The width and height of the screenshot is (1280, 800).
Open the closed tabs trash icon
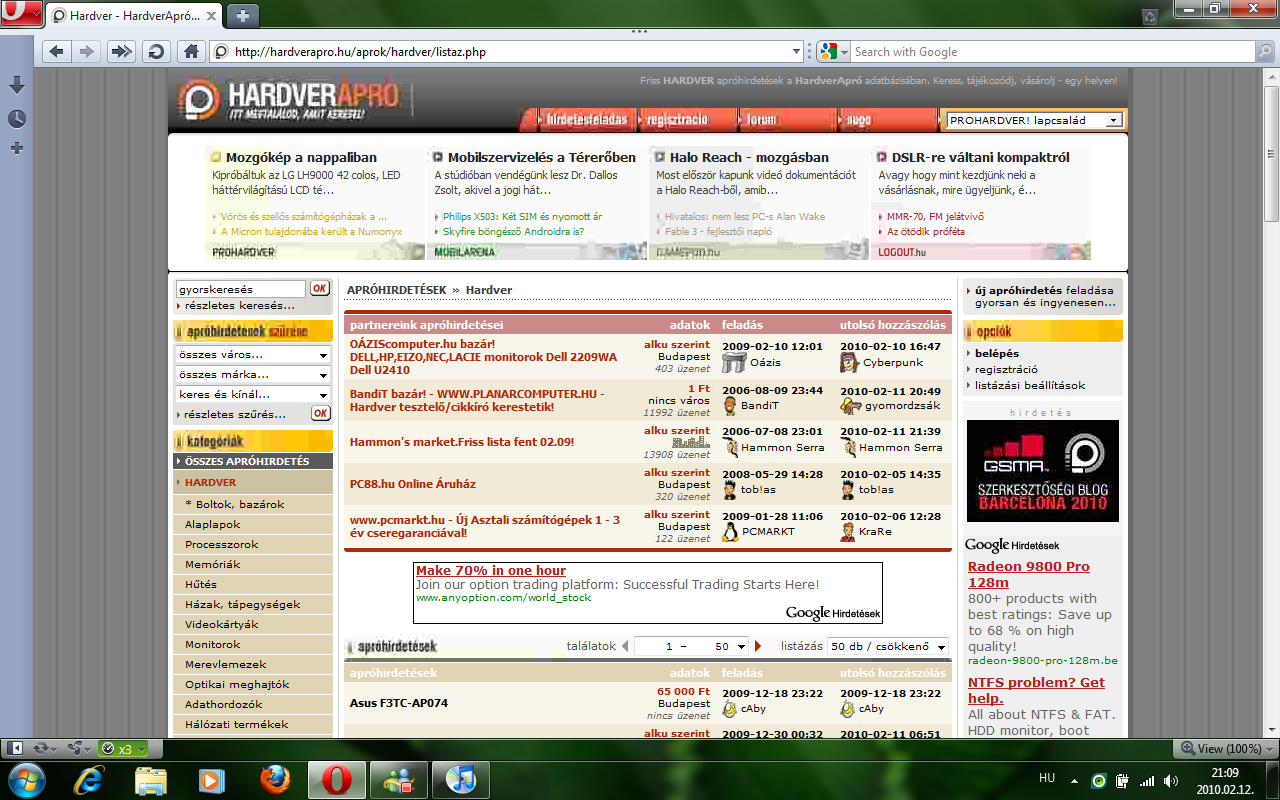coord(1150,16)
